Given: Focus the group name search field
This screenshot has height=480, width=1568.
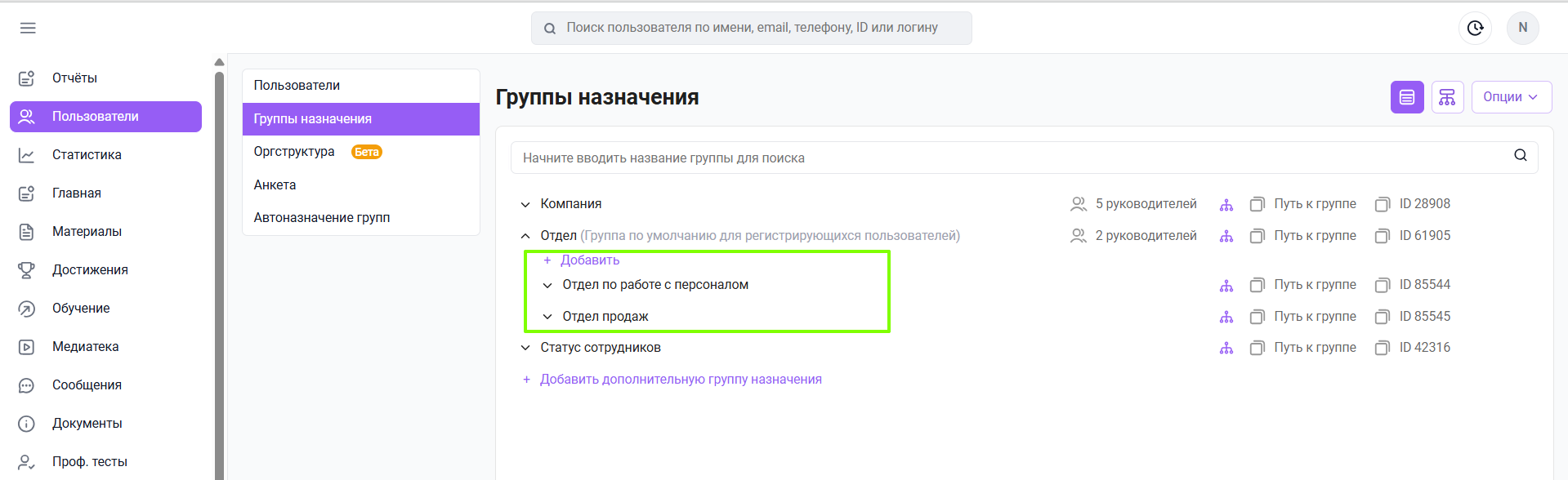Looking at the screenshot, I should click(1024, 158).
